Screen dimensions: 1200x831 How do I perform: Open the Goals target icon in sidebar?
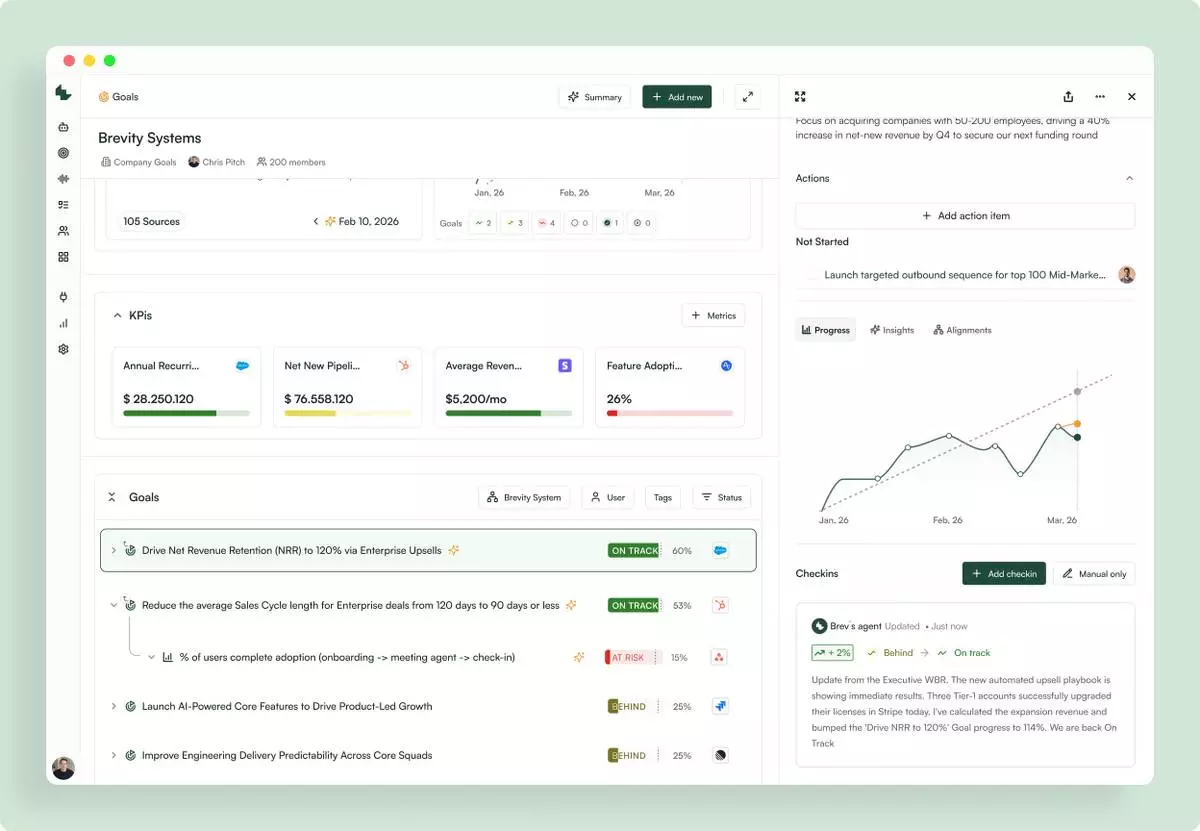click(63, 153)
